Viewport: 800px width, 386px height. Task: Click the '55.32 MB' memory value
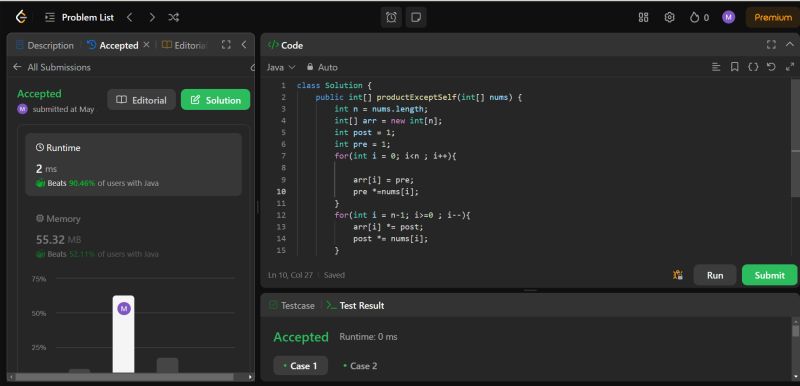point(58,239)
